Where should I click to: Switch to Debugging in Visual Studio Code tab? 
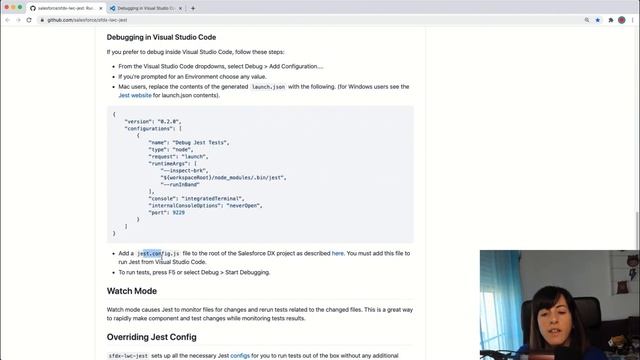point(145,8)
